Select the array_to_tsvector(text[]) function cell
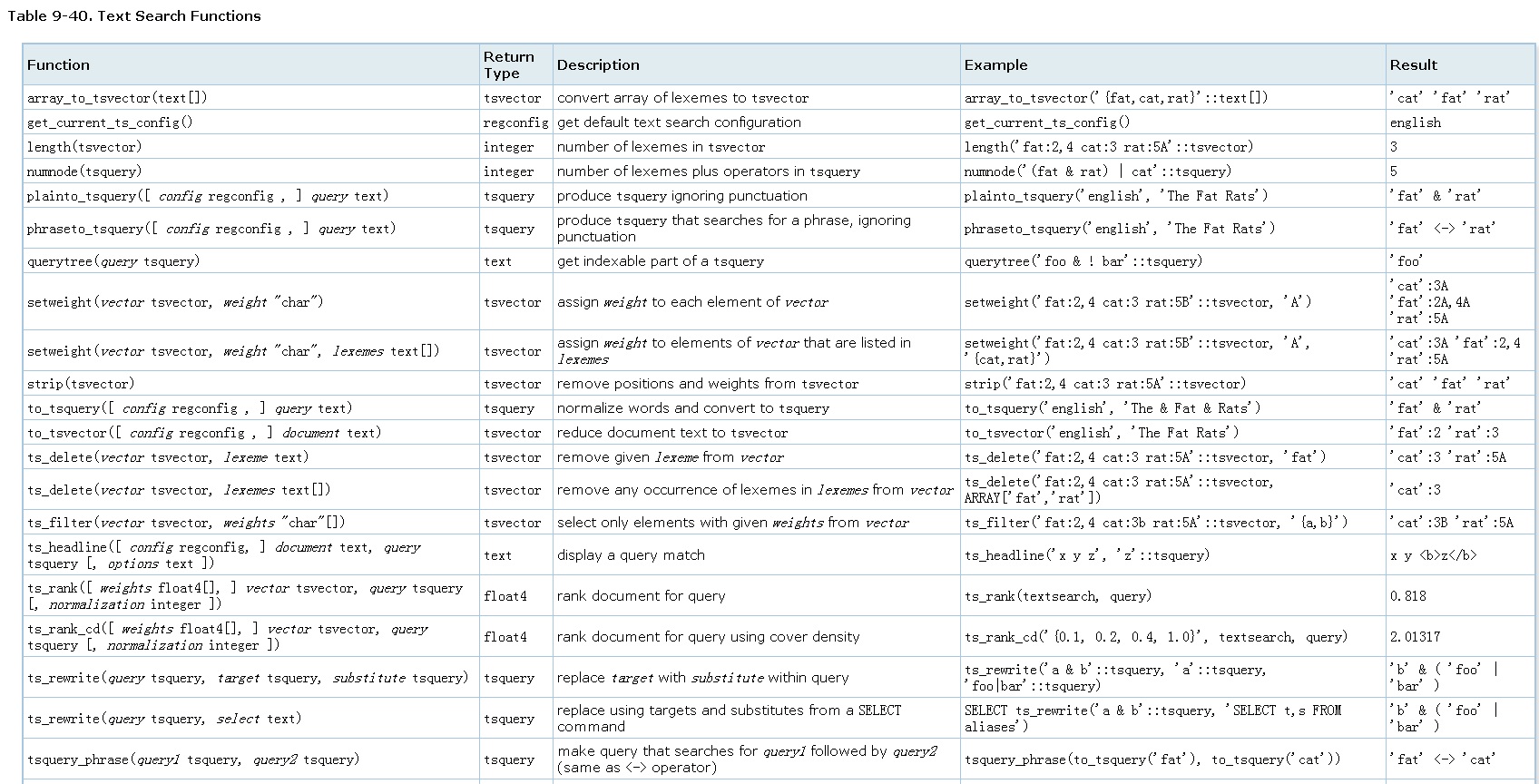This screenshot has width=1539, height=784. click(117, 98)
